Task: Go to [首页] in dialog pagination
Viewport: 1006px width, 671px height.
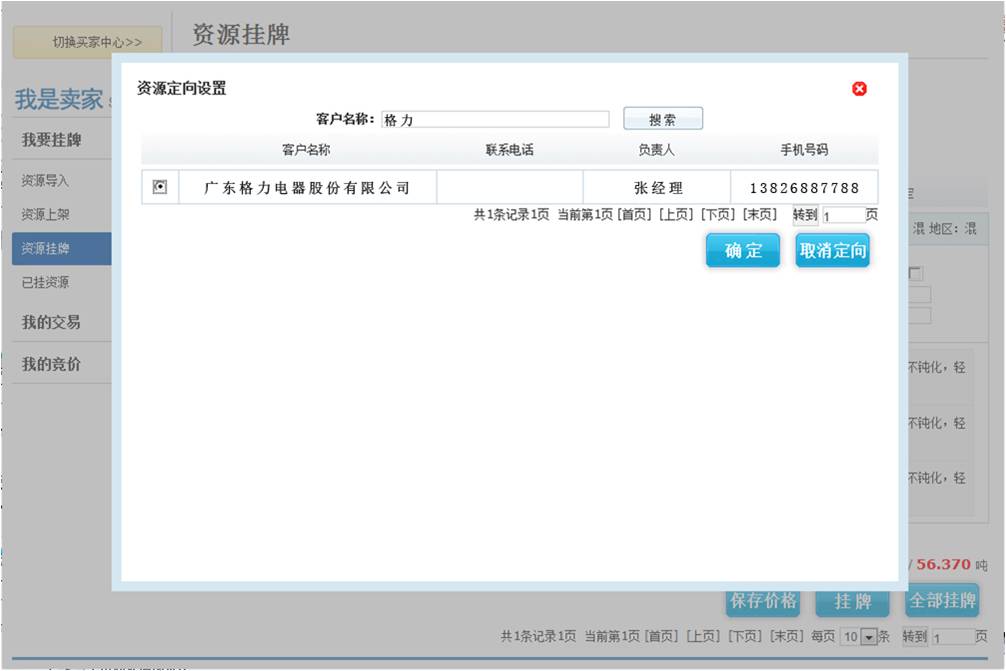Action: click(634, 215)
